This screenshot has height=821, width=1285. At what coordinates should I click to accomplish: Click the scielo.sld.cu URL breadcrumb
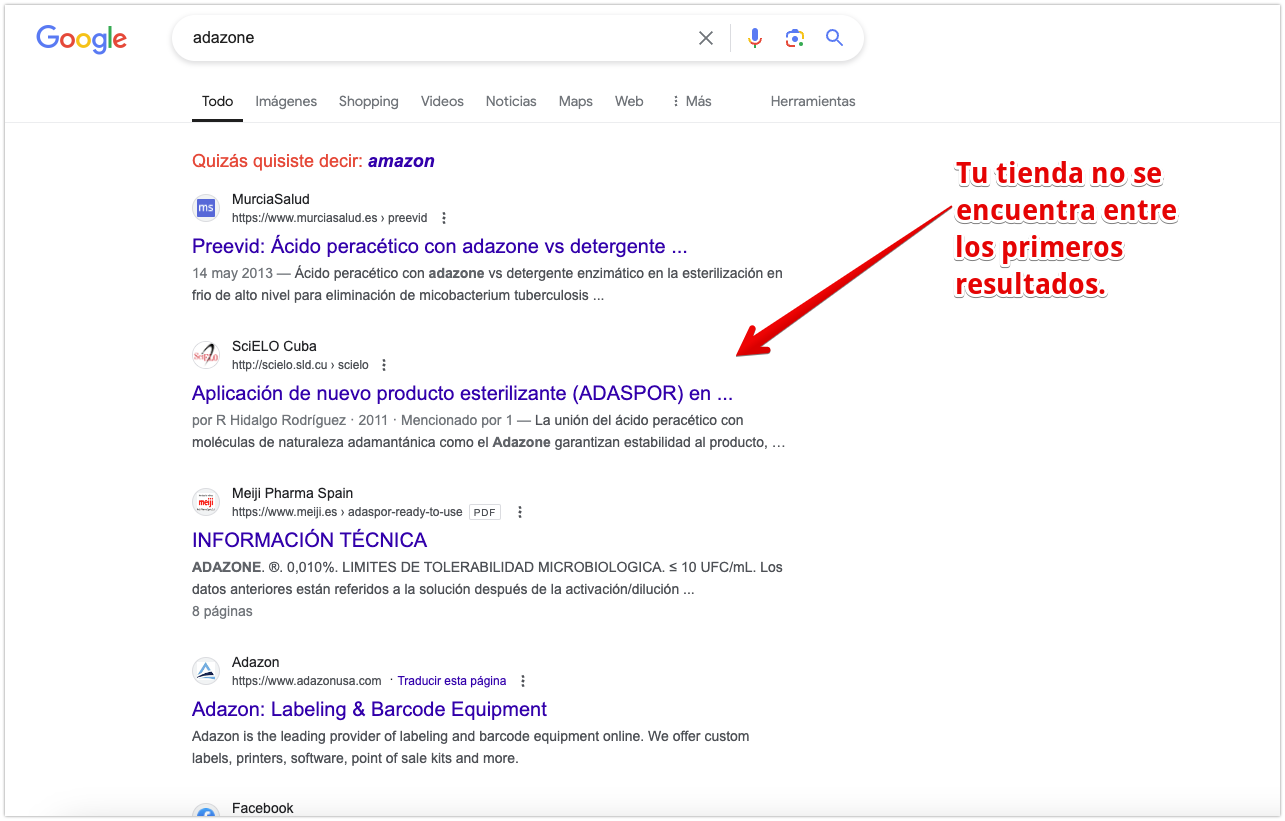[x=300, y=365]
